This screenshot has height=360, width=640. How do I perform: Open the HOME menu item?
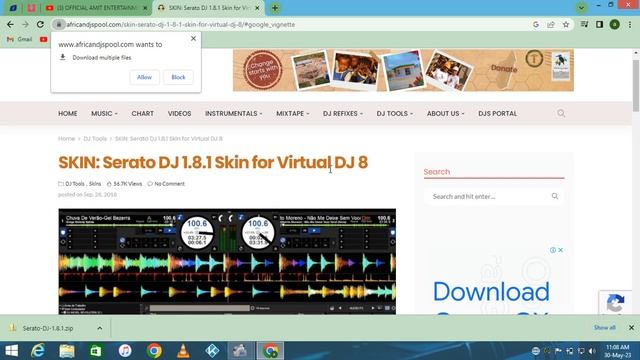[x=68, y=113]
